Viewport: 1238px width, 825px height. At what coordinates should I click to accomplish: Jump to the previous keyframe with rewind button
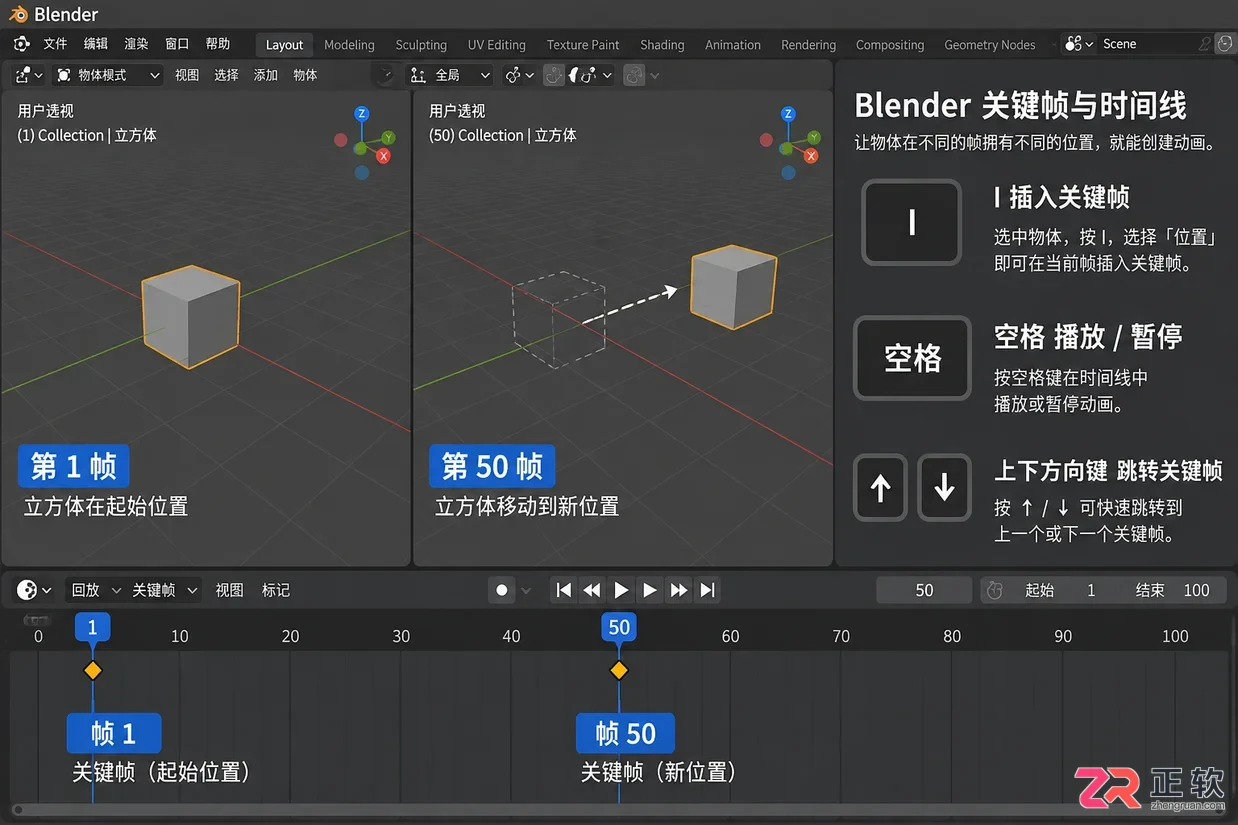point(592,590)
